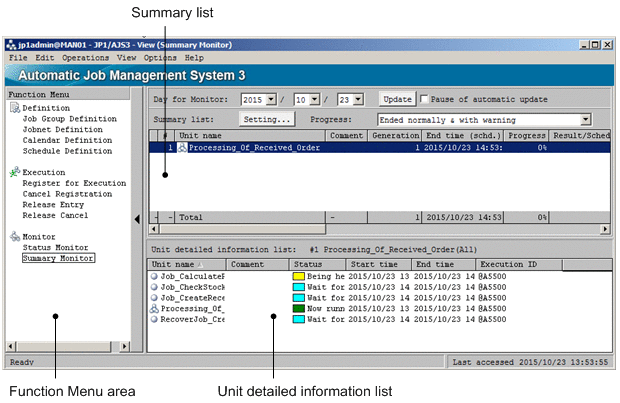Screen dimensions: 620x403
Task: Click the Definition group icon in Function Menu
Action: click(14, 107)
